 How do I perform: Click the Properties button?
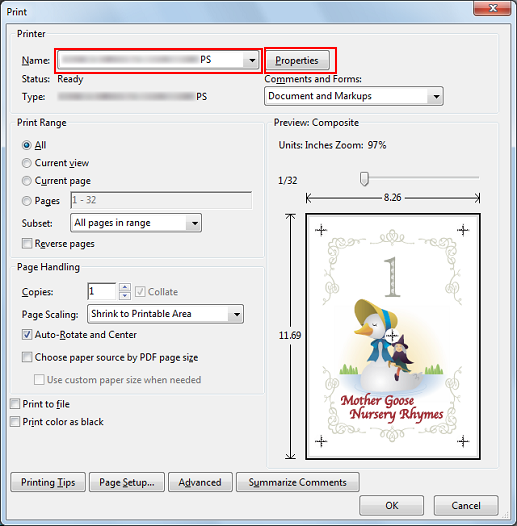(297, 60)
